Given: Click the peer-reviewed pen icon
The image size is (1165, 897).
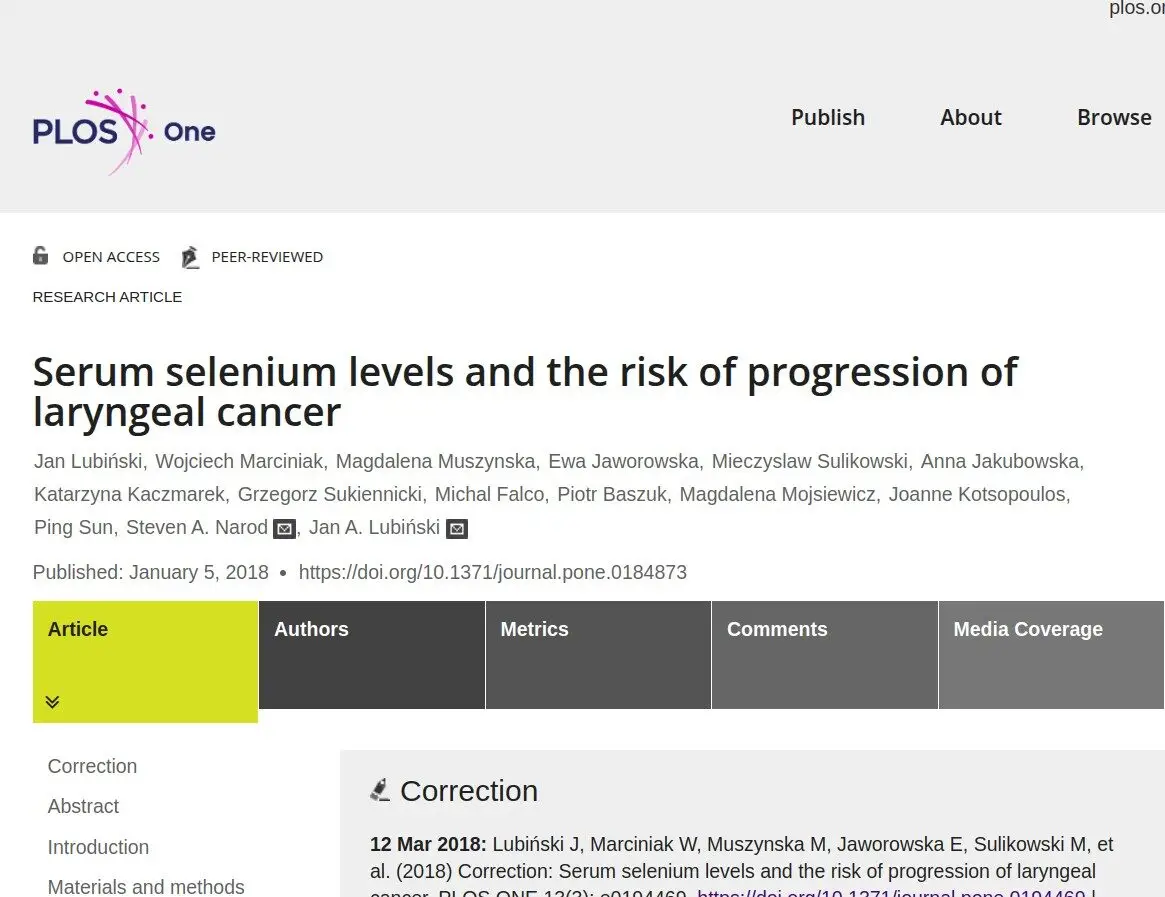Looking at the screenshot, I should click(190, 257).
